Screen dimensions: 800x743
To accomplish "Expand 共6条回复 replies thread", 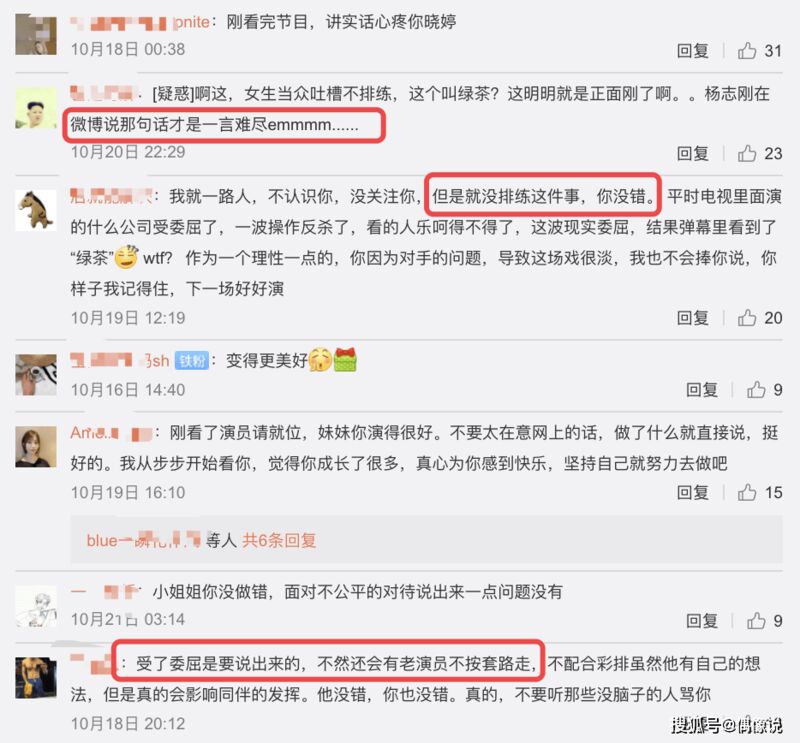I will click(x=279, y=540).
